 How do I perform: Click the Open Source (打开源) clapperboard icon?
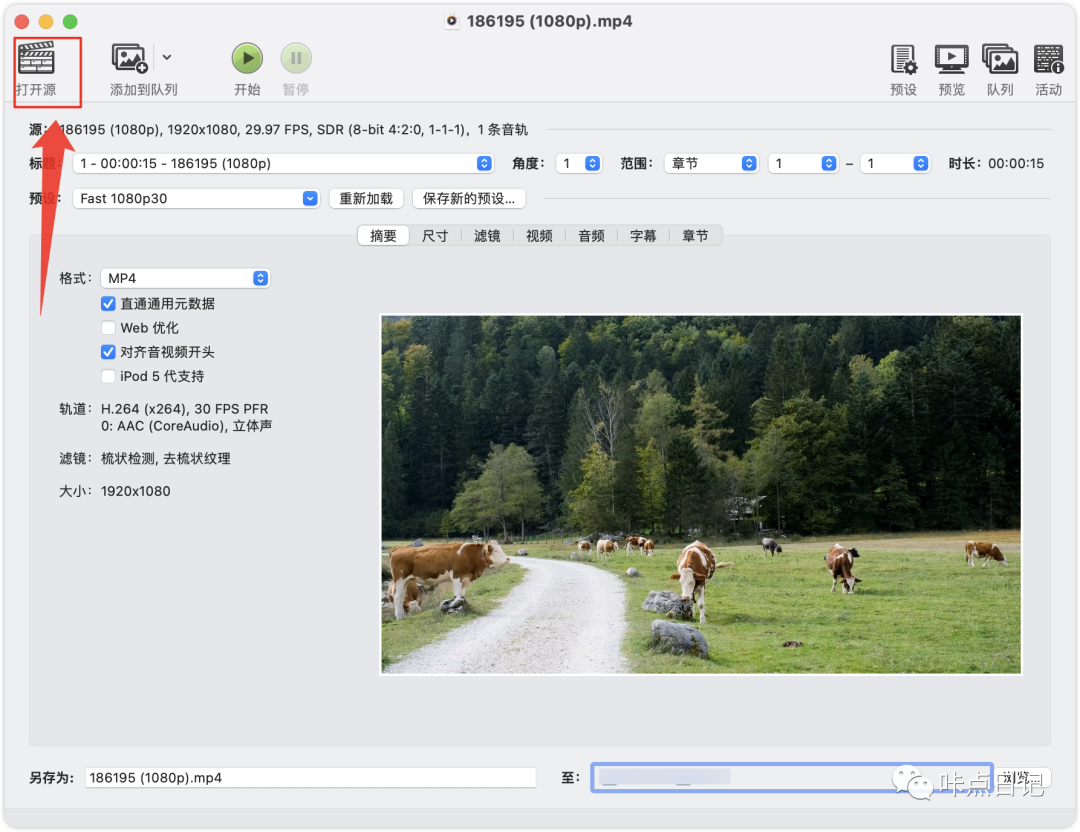[x=36, y=58]
